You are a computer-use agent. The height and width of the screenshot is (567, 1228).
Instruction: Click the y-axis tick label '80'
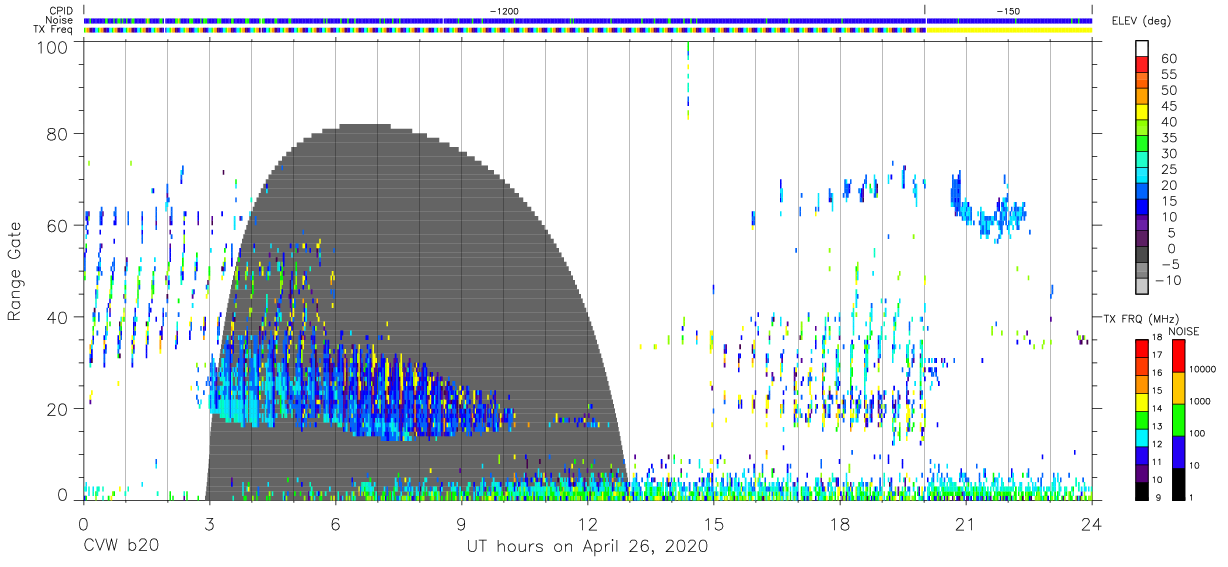[59, 134]
